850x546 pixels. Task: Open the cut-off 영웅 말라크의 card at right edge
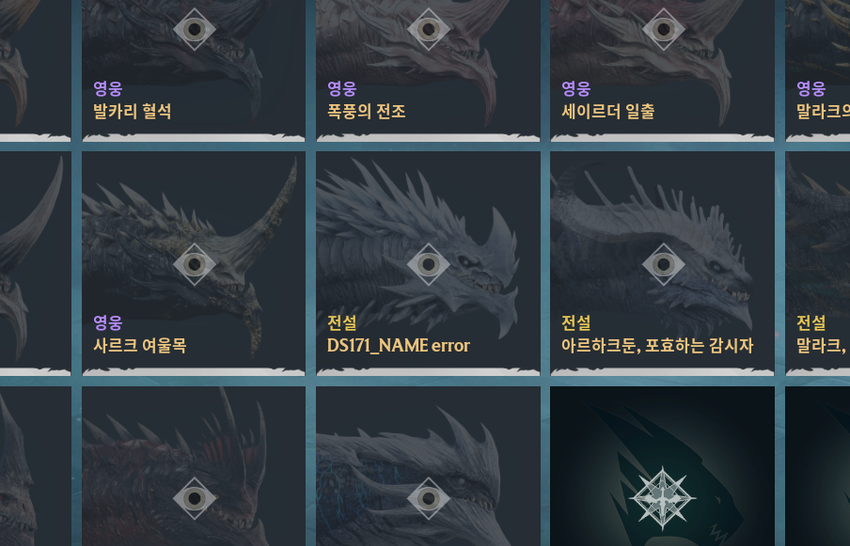point(817,70)
